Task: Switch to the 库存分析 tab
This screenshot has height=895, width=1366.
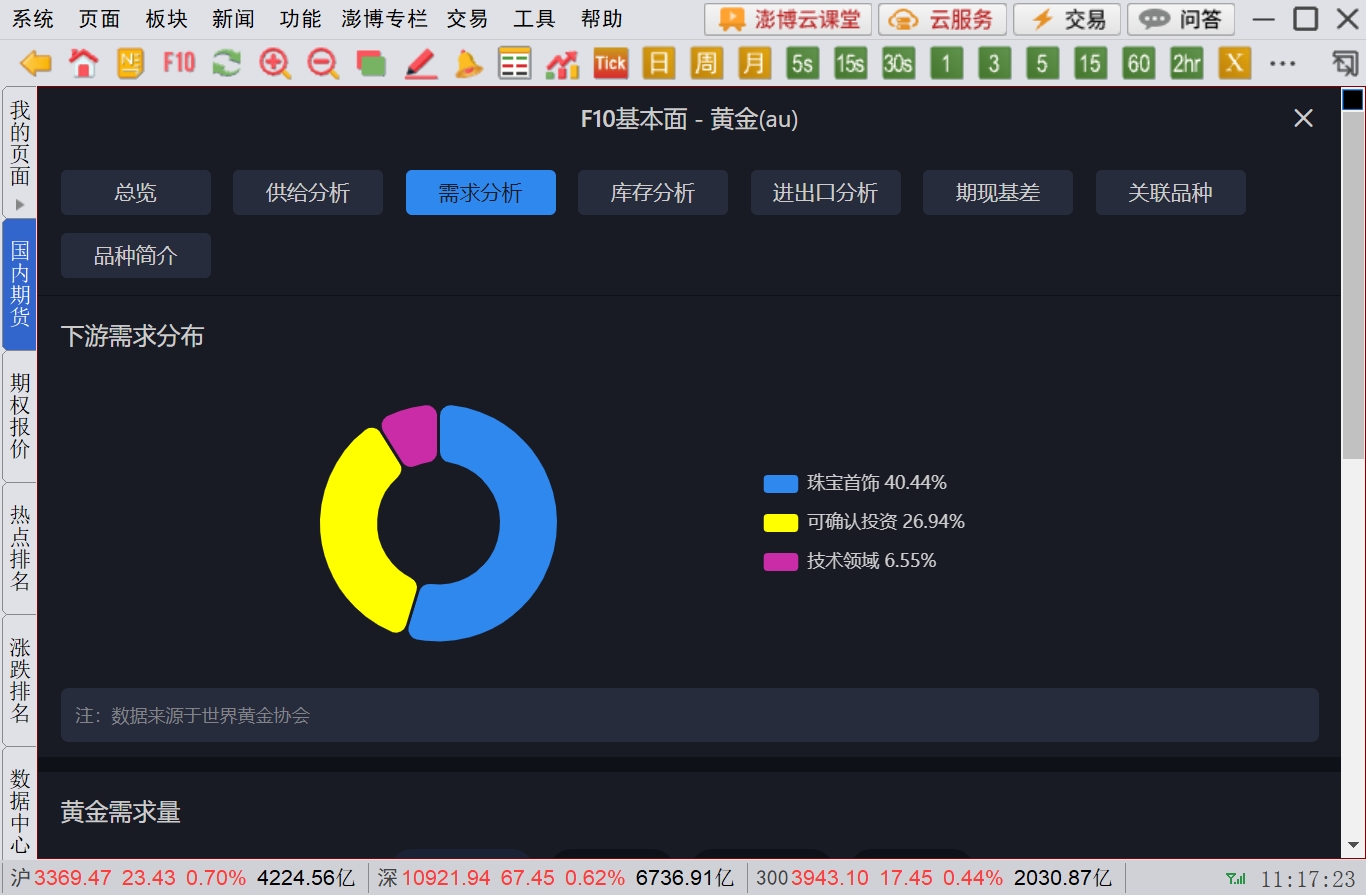Action: pyautogui.click(x=653, y=193)
